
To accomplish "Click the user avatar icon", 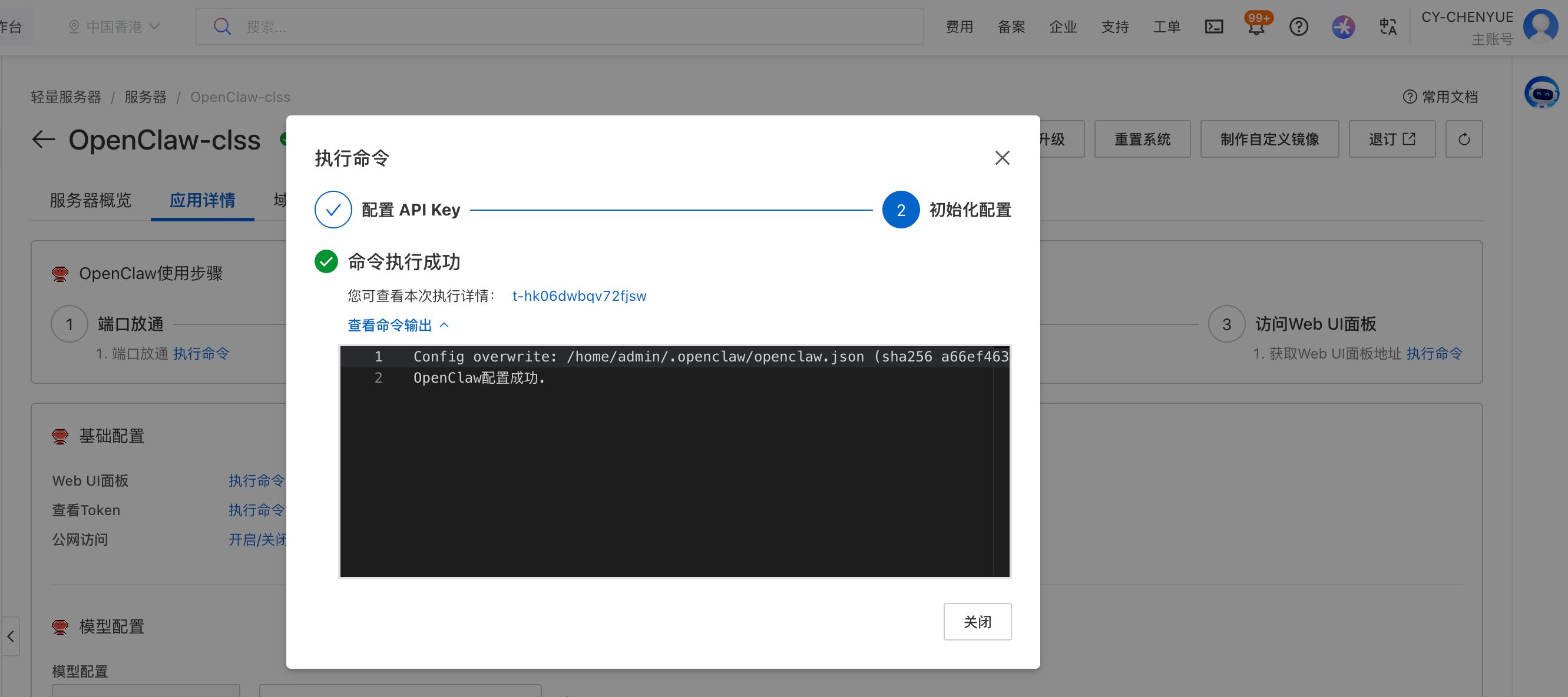I will 1540,25.
